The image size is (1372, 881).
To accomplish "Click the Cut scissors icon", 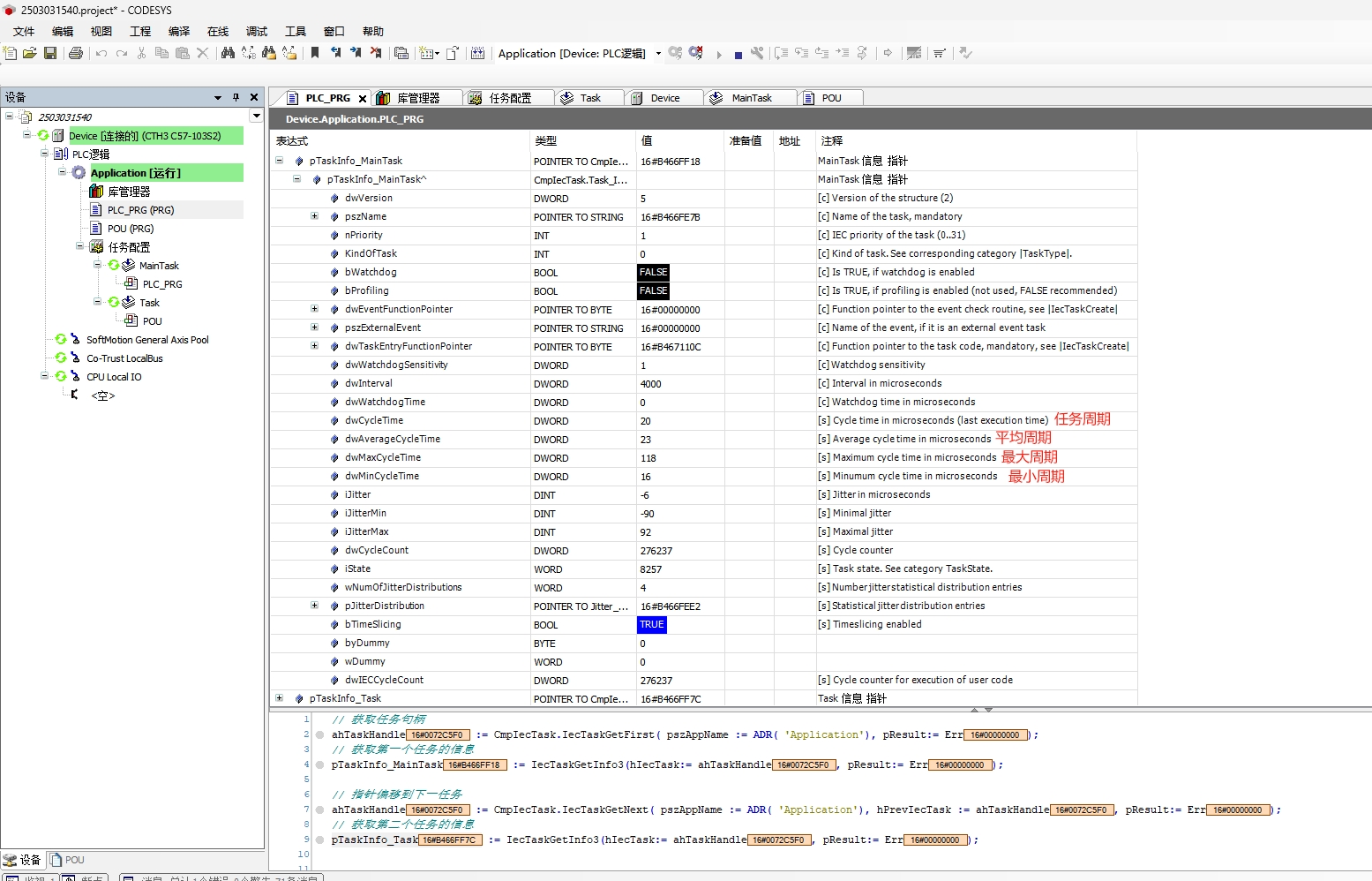I will pyautogui.click(x=141, y=53).
